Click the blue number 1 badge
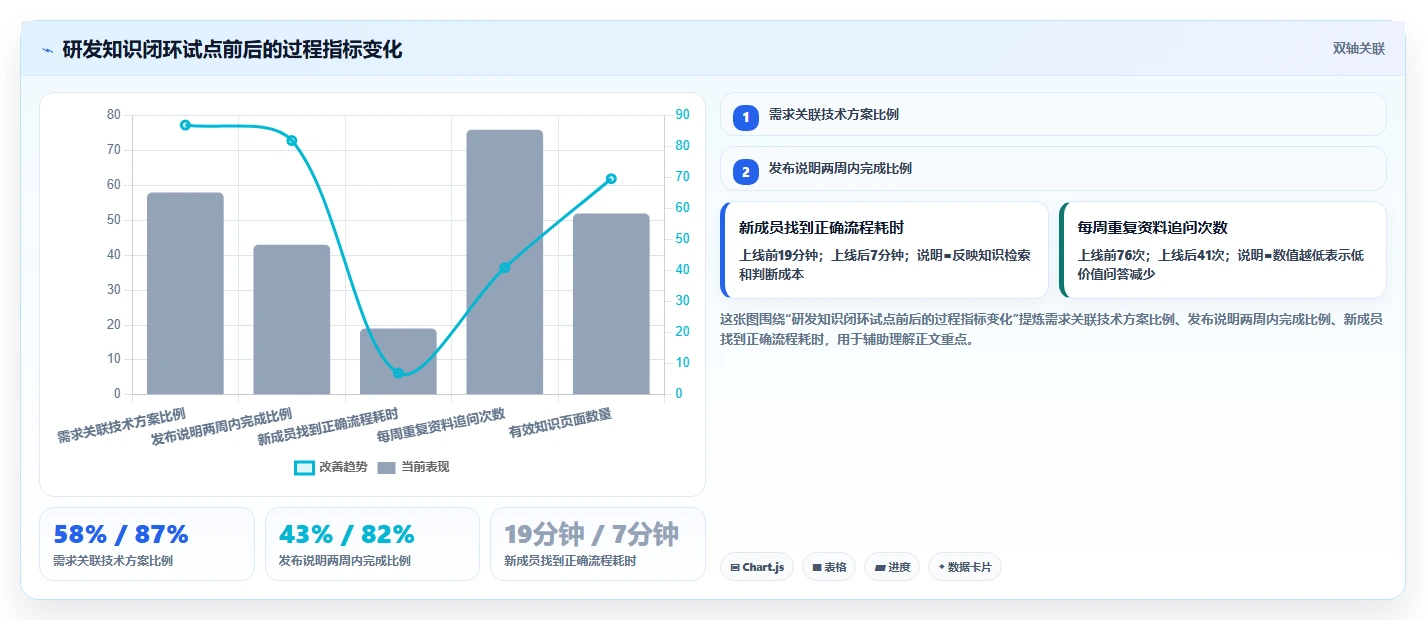The height and width of the screenshot is (620, 1426). 745,117
